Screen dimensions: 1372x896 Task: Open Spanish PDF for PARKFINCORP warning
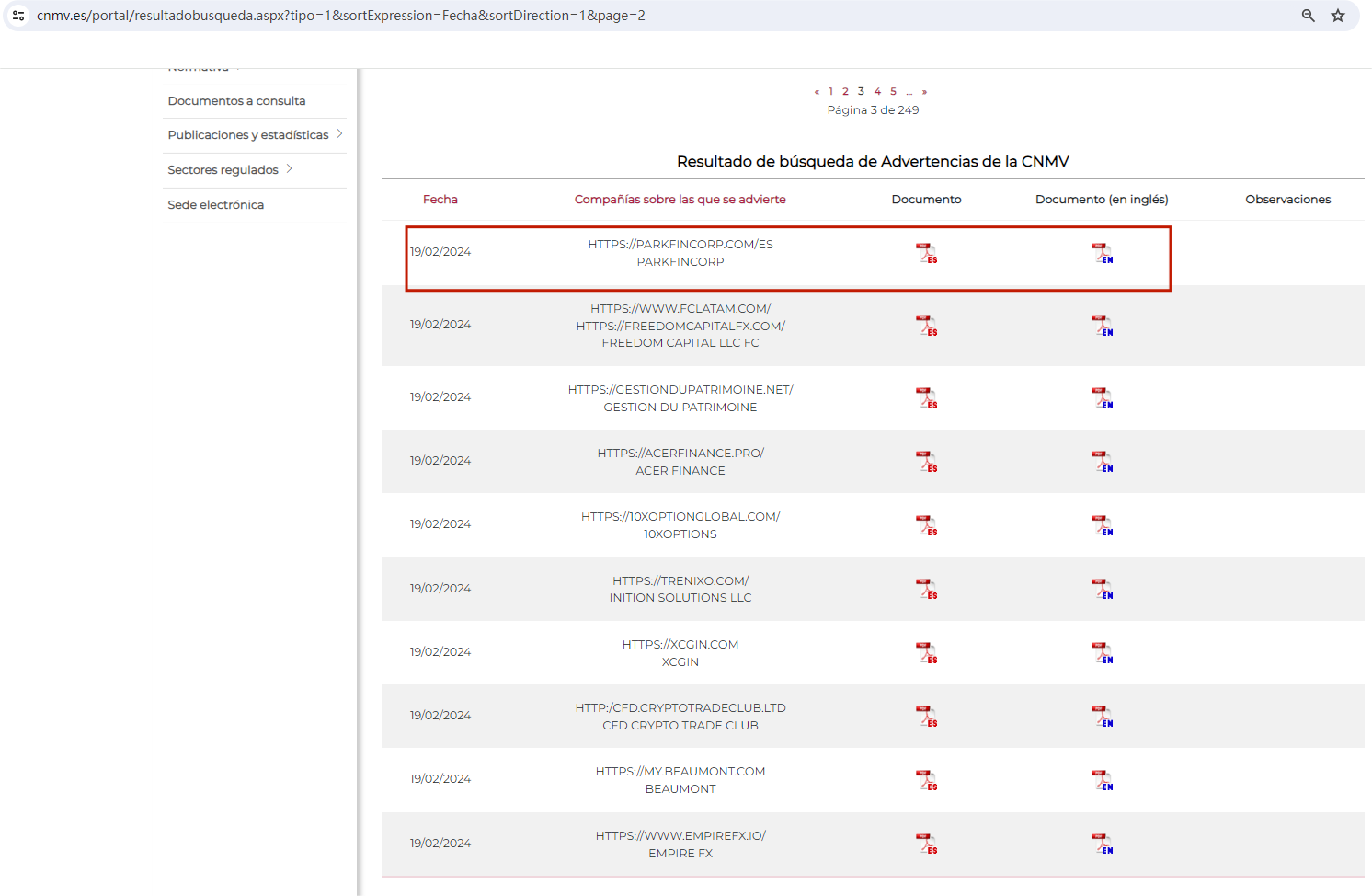pyautogui.click(x=926, y=253)
